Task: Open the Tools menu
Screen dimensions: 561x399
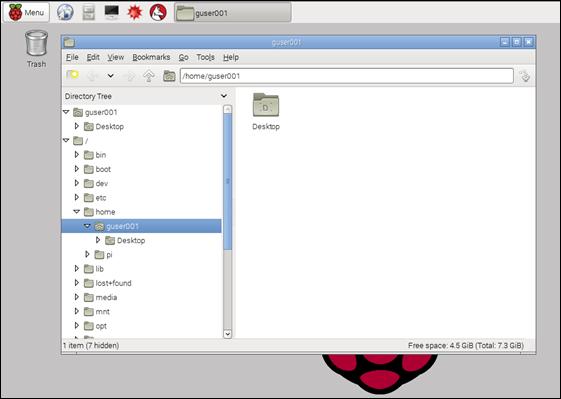Action: [x=205, y=57]
